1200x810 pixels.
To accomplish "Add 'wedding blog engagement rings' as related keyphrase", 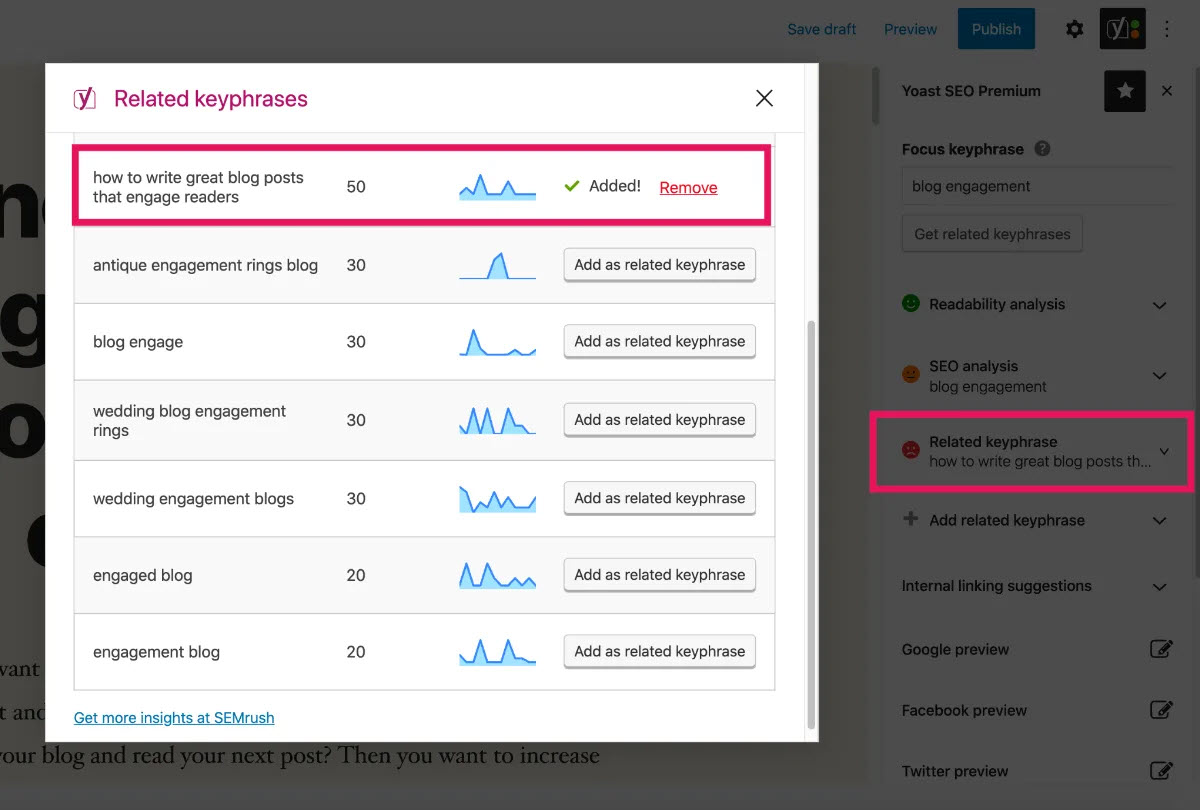I will (660, 420).
